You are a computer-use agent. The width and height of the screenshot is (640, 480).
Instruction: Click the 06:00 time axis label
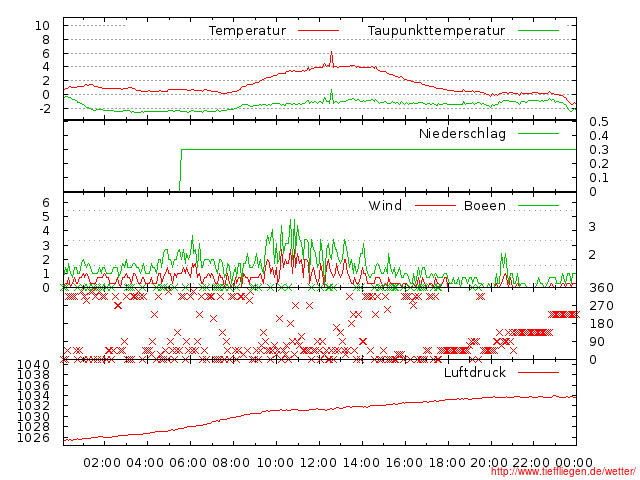click(x=188, y=463)
